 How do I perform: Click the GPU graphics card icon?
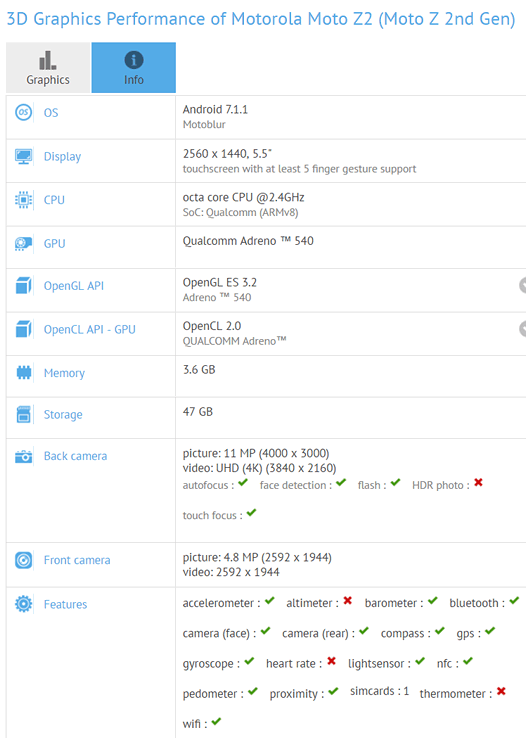coord(24,243)
